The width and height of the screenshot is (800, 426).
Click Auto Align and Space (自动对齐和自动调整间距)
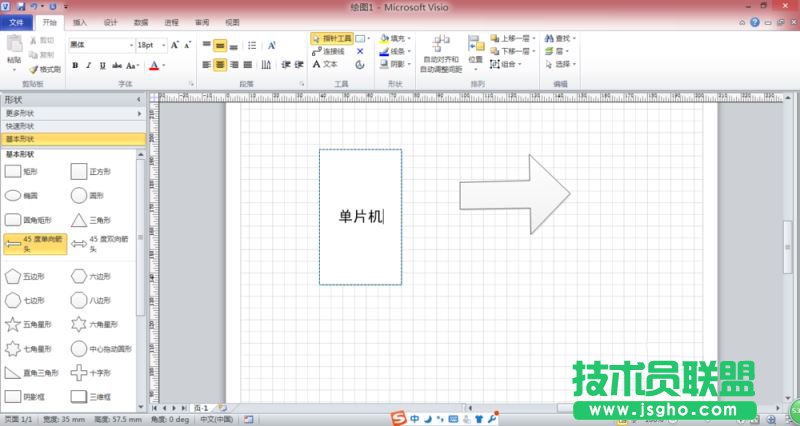[x=441, y=55]
